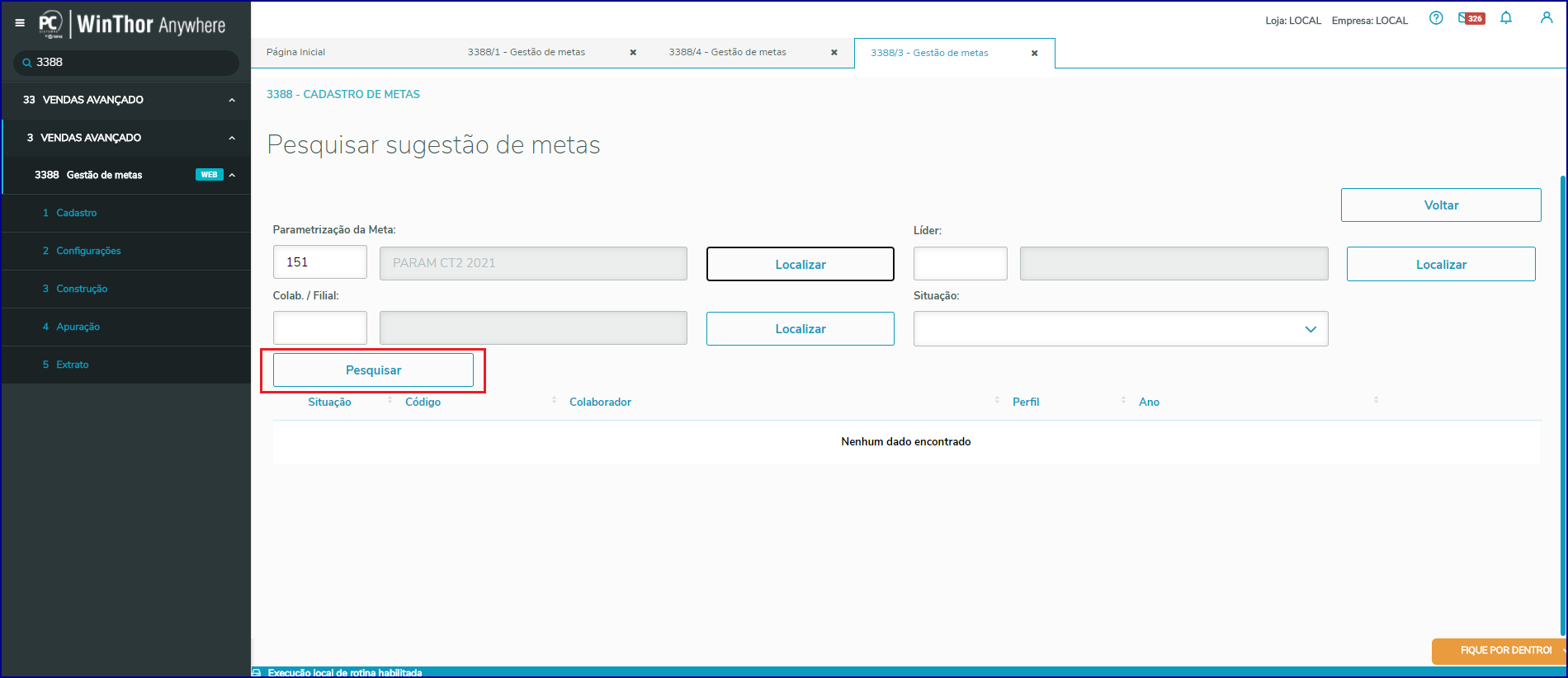This screenshot has width=1568, height=678.
Task: Sort by Situação column arrows
Action: (390, 401)
